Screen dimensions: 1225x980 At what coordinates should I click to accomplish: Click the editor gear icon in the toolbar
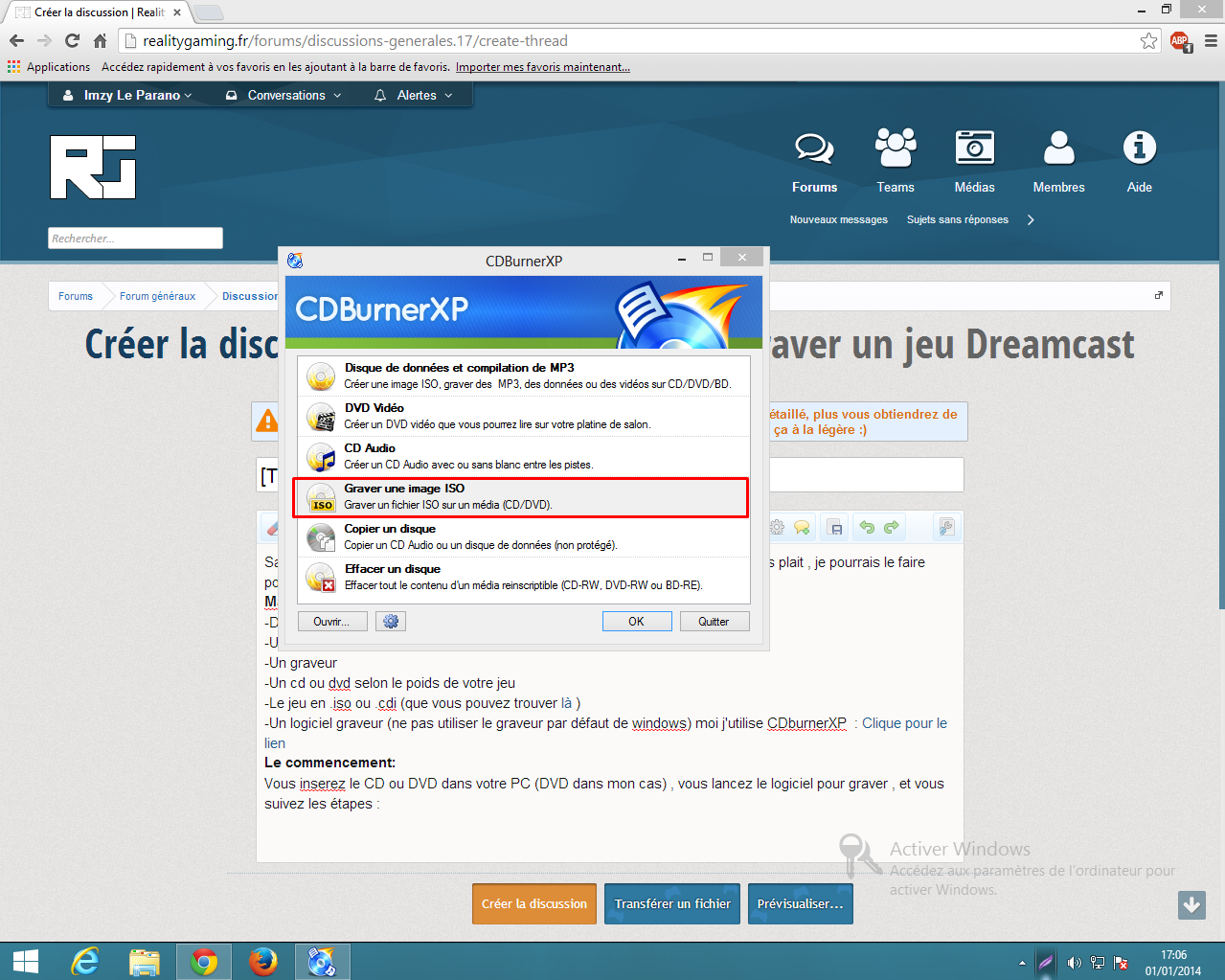point(777,527)
